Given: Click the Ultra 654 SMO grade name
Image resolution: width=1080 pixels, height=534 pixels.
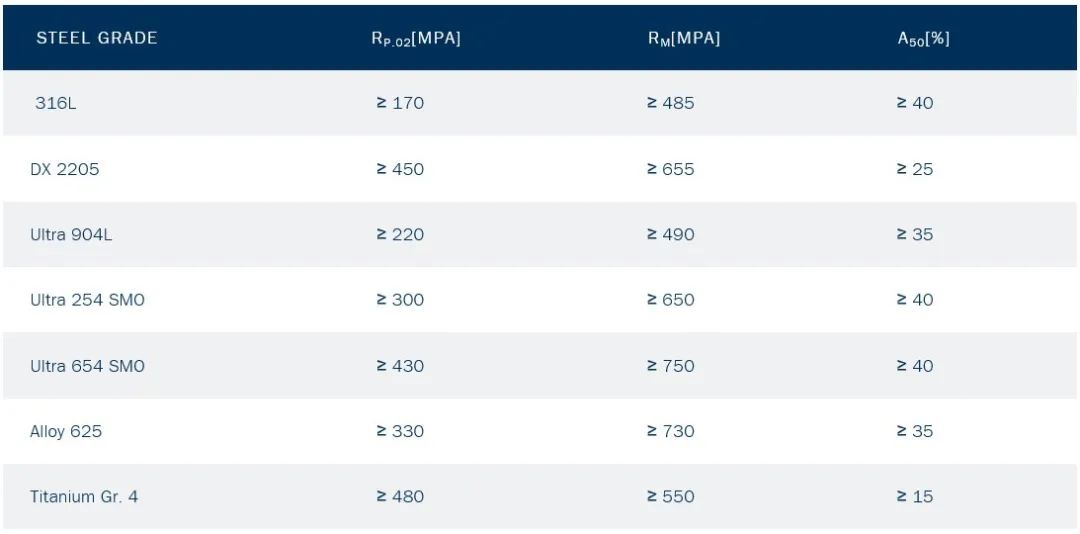Looking at the screenshot, I should coord(87,366).
